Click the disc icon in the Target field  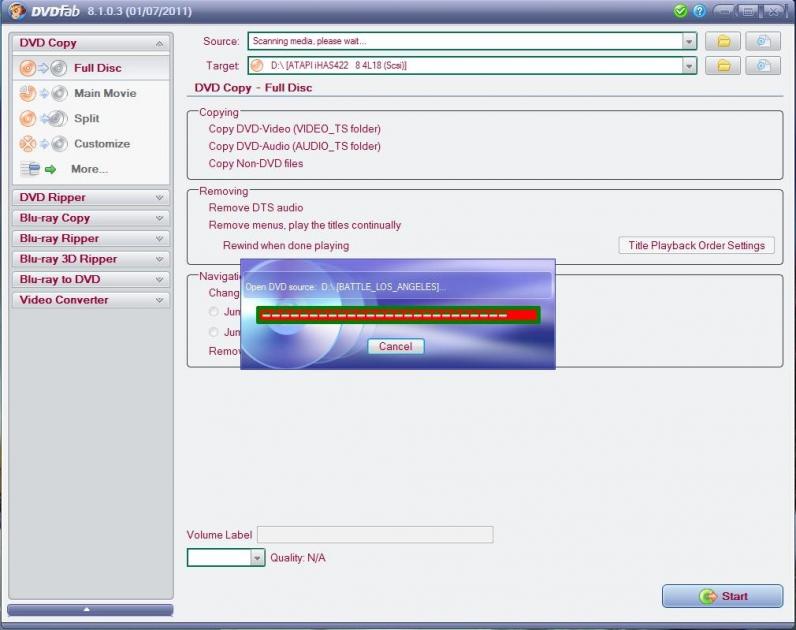click(x=257, y=65)
